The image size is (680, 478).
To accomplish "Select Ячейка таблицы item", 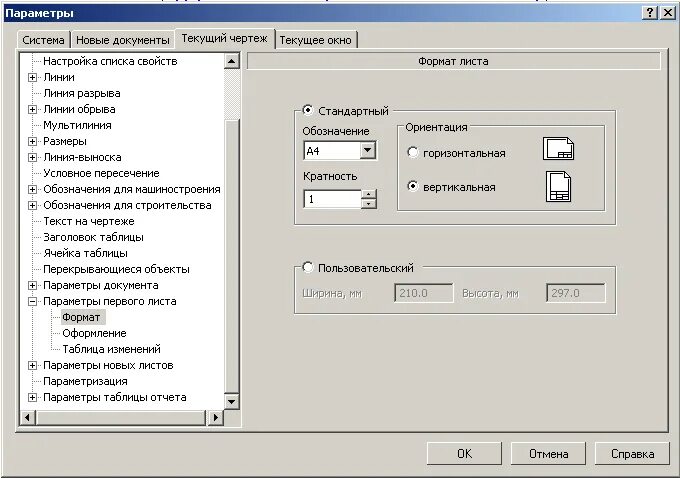I will click(85, 253).
